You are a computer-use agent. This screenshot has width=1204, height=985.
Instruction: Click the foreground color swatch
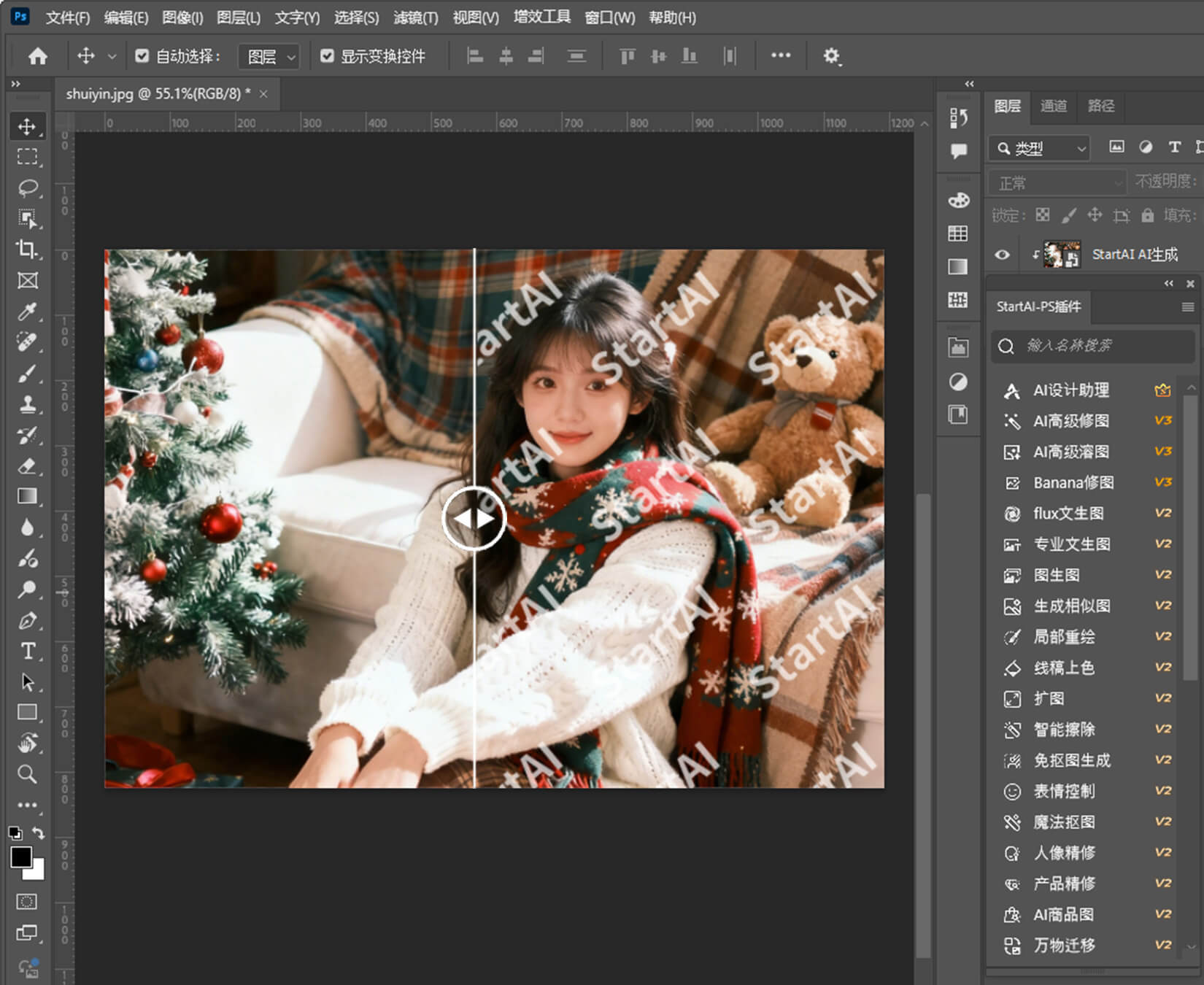(20, 857)
